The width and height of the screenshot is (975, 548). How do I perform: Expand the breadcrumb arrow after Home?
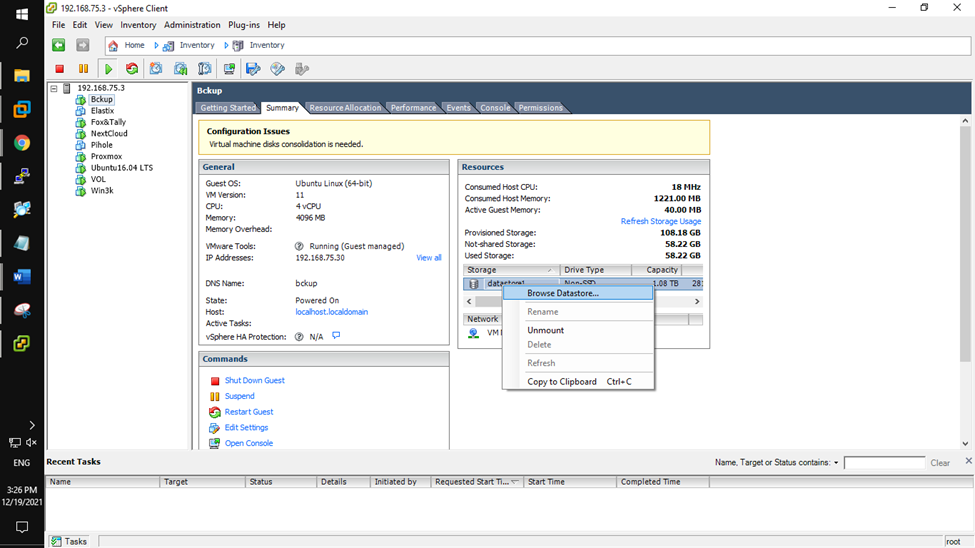point(156,45)
